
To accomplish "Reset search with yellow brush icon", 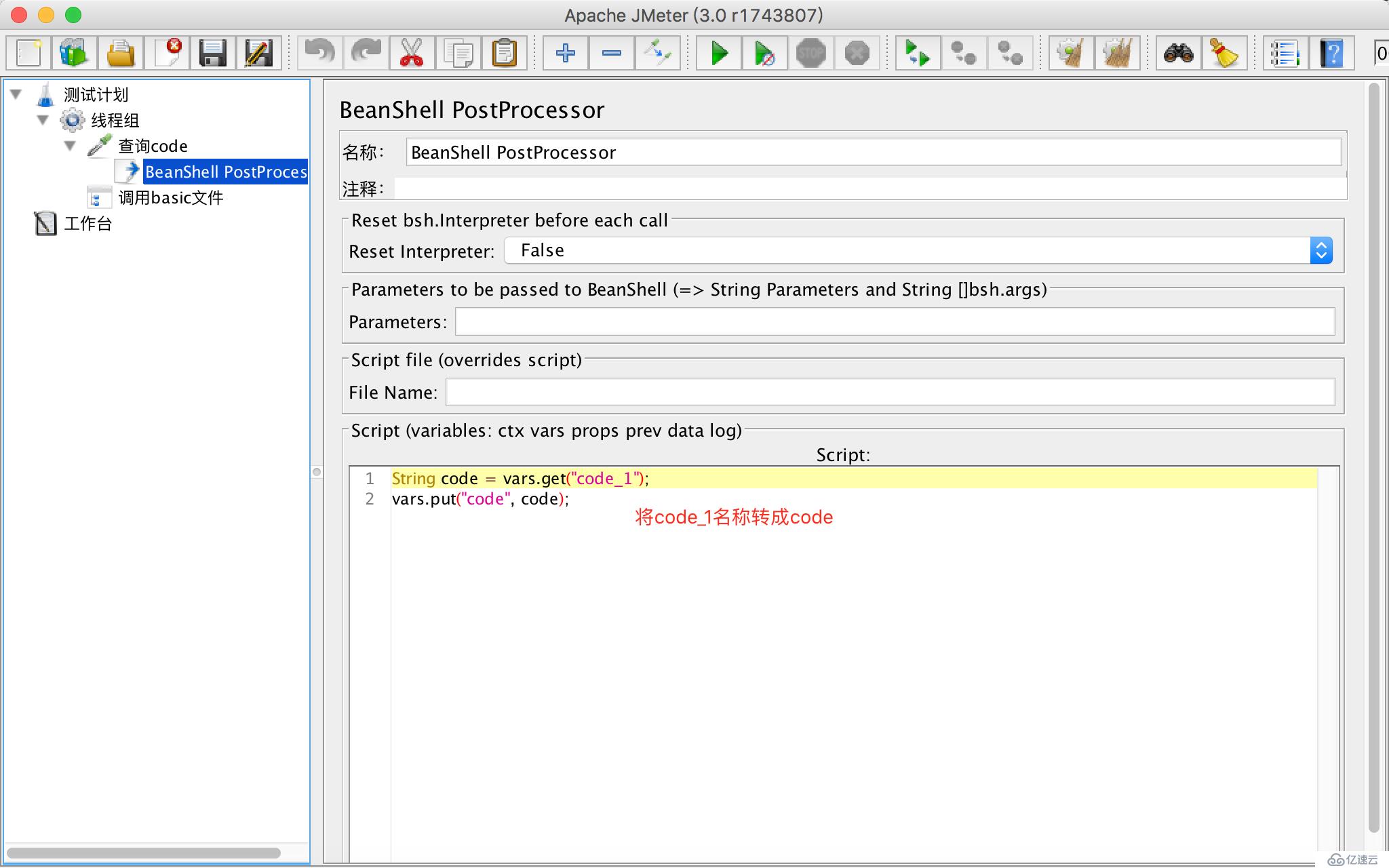I will tap(1225, 53).
